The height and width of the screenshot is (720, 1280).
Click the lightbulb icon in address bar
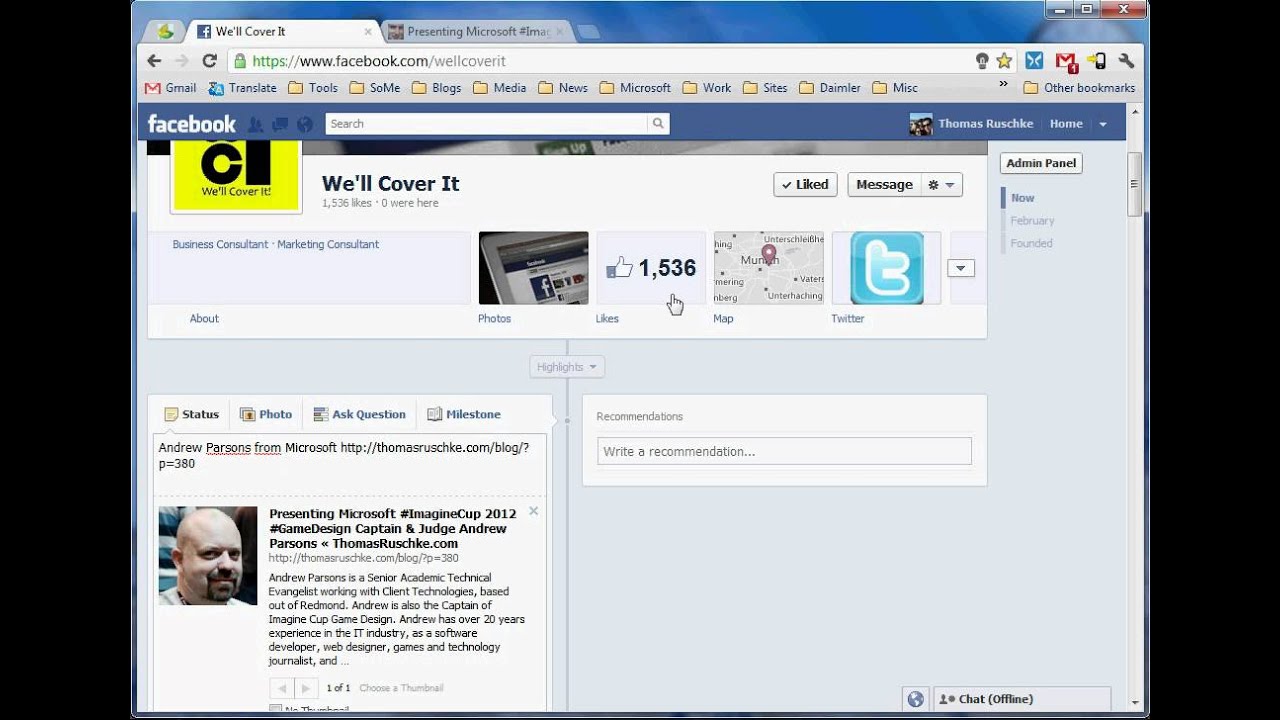tap(982, 61)
